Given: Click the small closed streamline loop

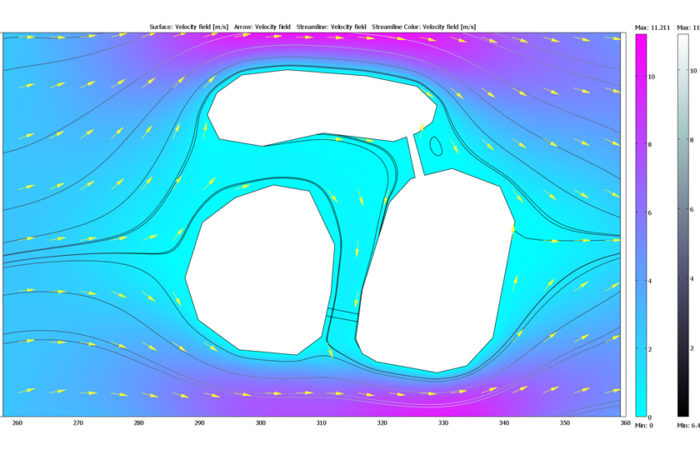Looking at the screenshot, I should tap(436, 145).
